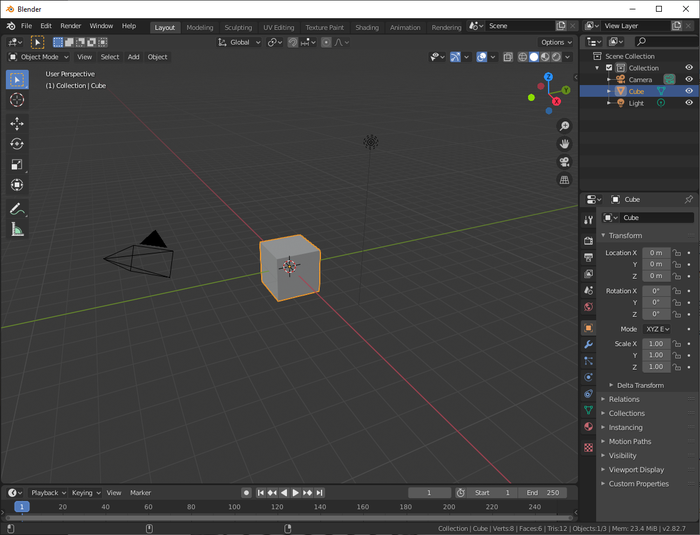Switch to the Sculpting workspace tab
Viewport: 700px width, 535px height.
[x=238, y=27]
